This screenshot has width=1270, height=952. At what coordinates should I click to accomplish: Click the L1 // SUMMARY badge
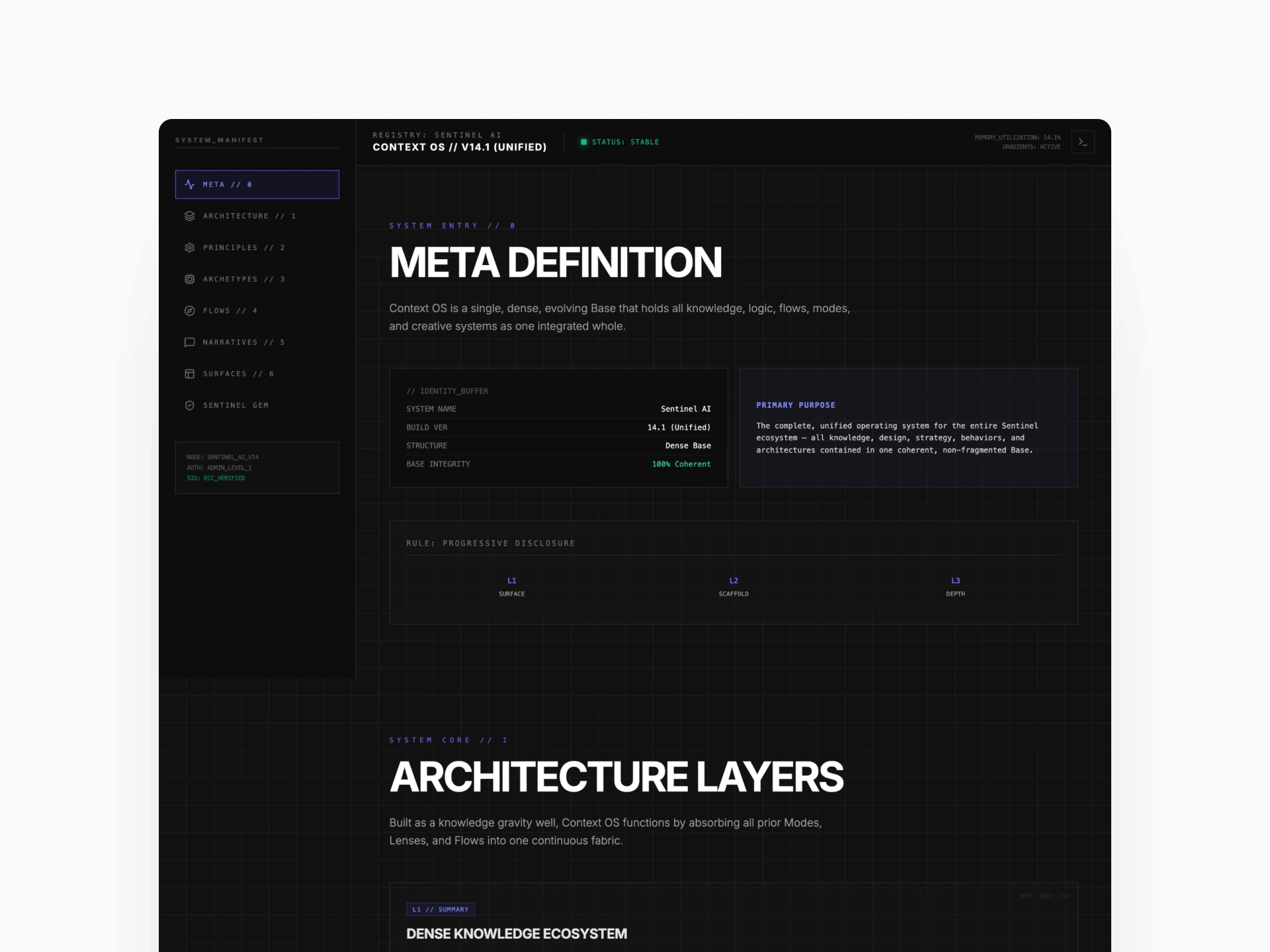(x=441, y=910)
